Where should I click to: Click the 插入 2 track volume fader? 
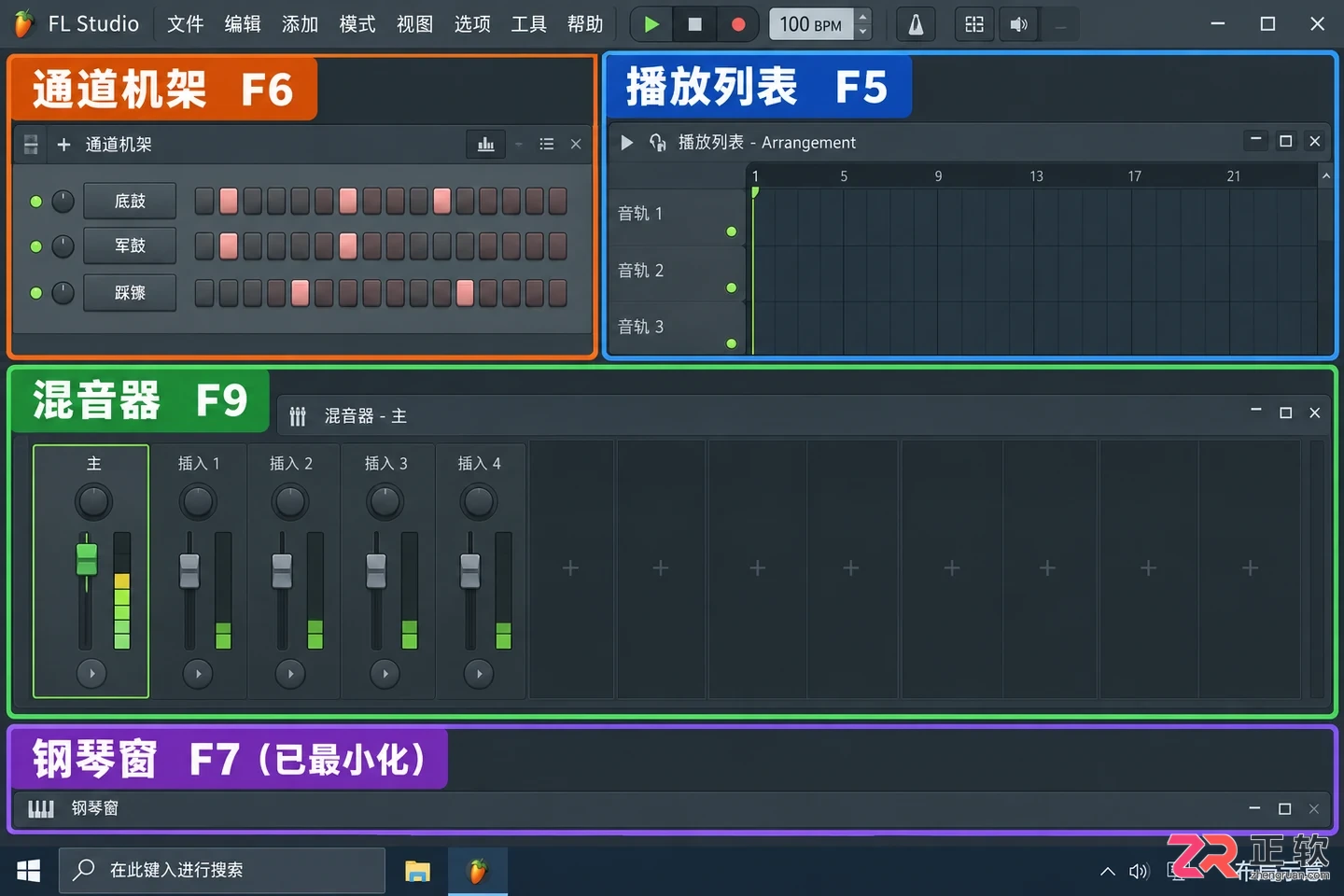pyautogui.click(x=282, y=570)
